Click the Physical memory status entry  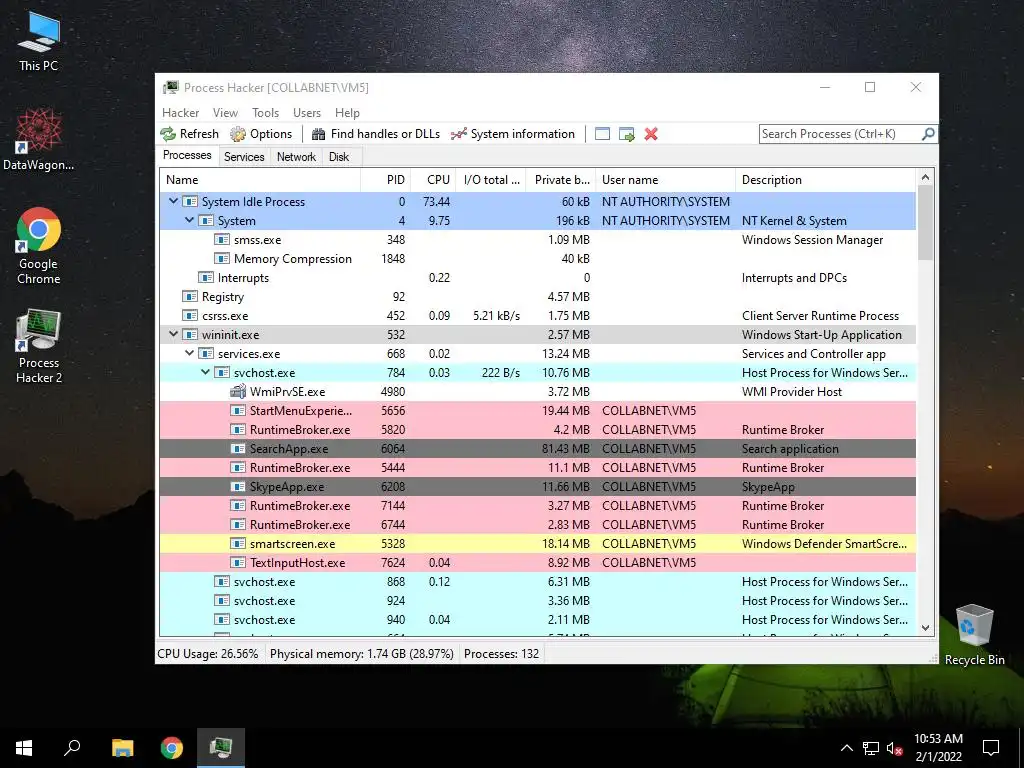click(x=362, y=654)
